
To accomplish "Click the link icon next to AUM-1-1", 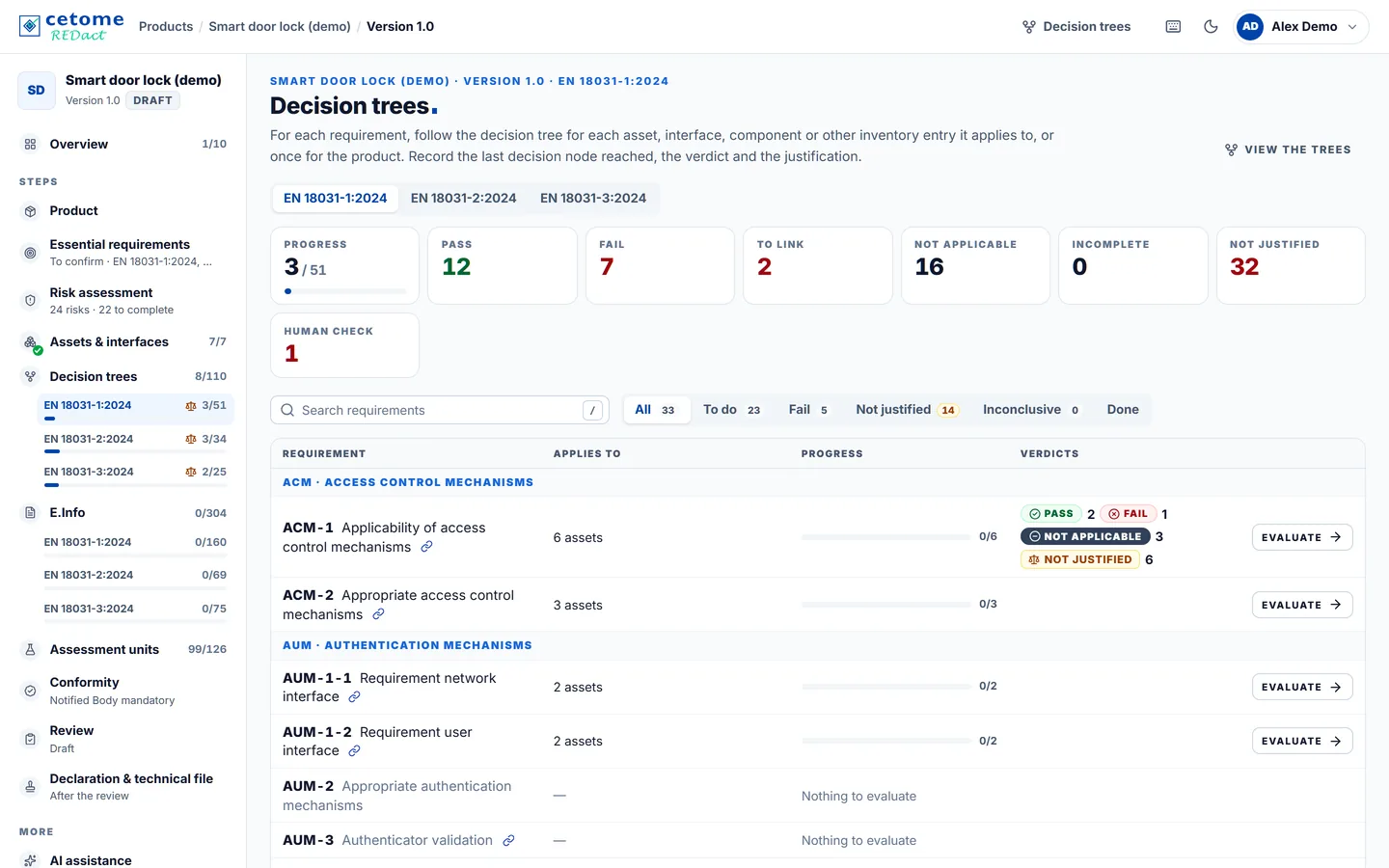I will pos(354,696).
